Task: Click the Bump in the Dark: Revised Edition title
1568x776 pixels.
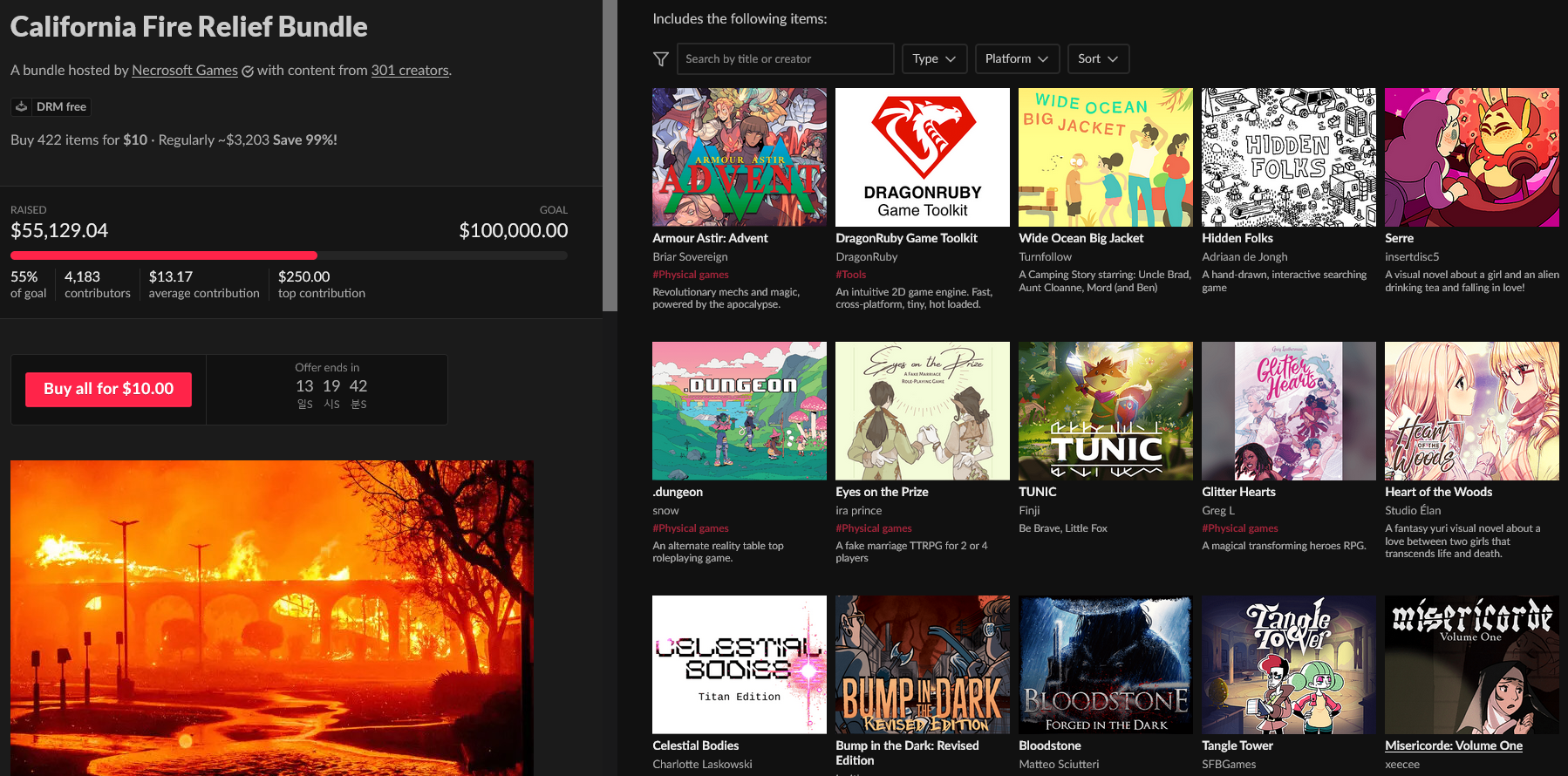Action: 907,753
